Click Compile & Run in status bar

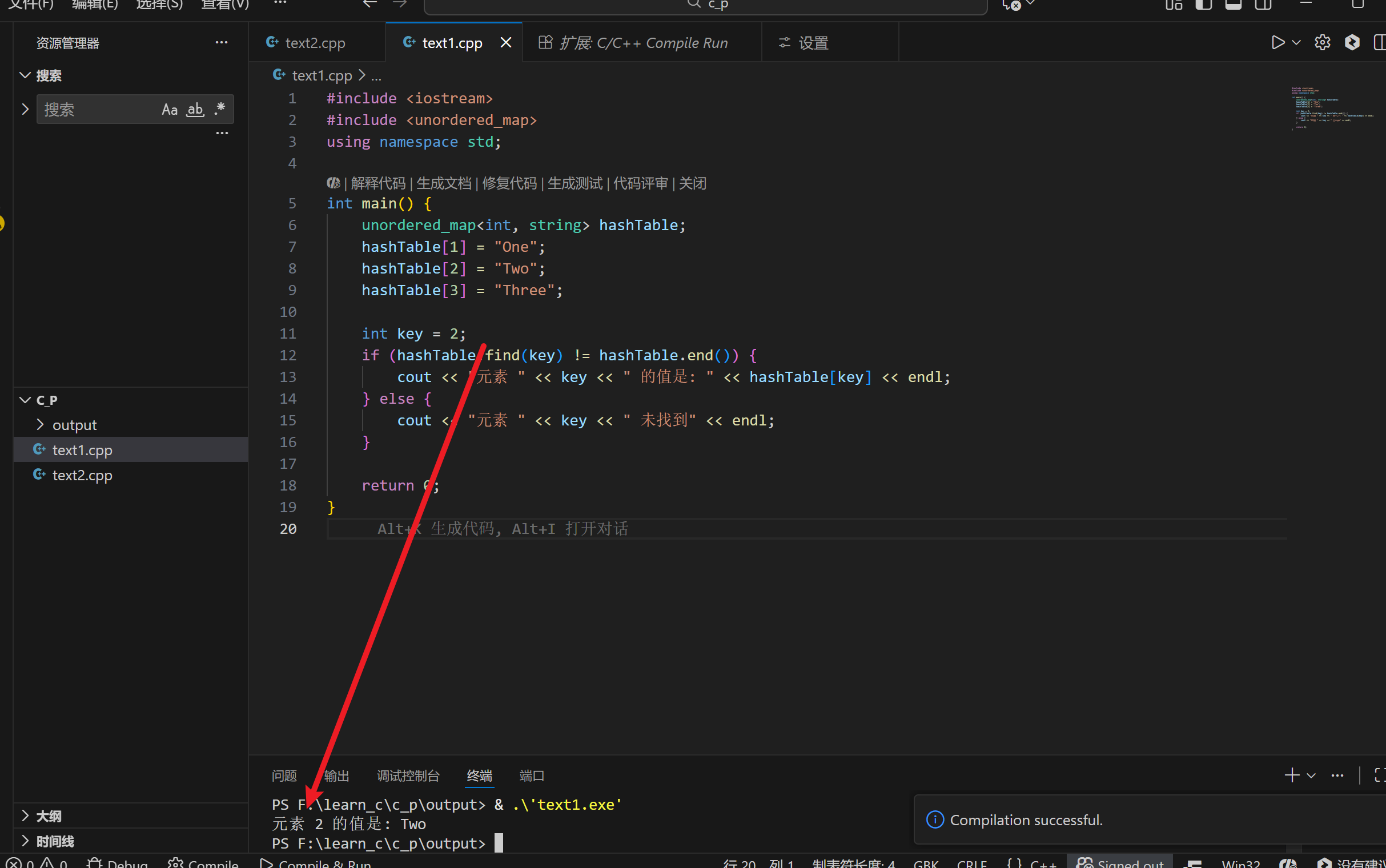316,863
